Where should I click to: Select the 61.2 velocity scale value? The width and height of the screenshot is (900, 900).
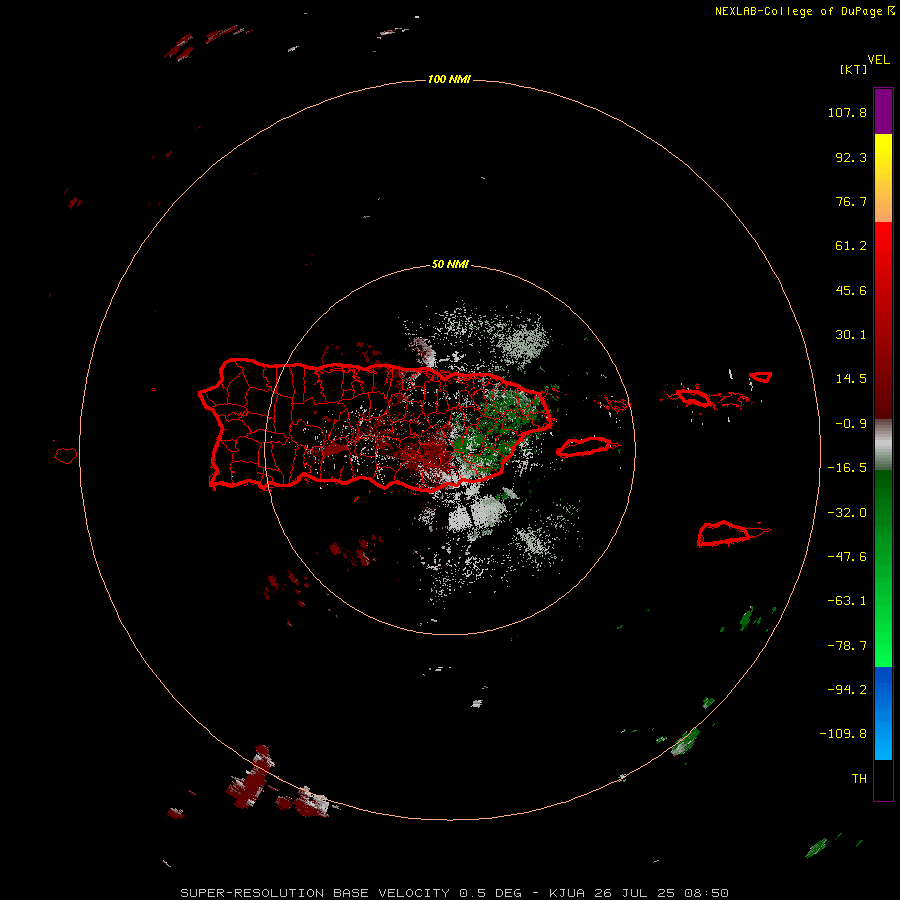[851, 246]
